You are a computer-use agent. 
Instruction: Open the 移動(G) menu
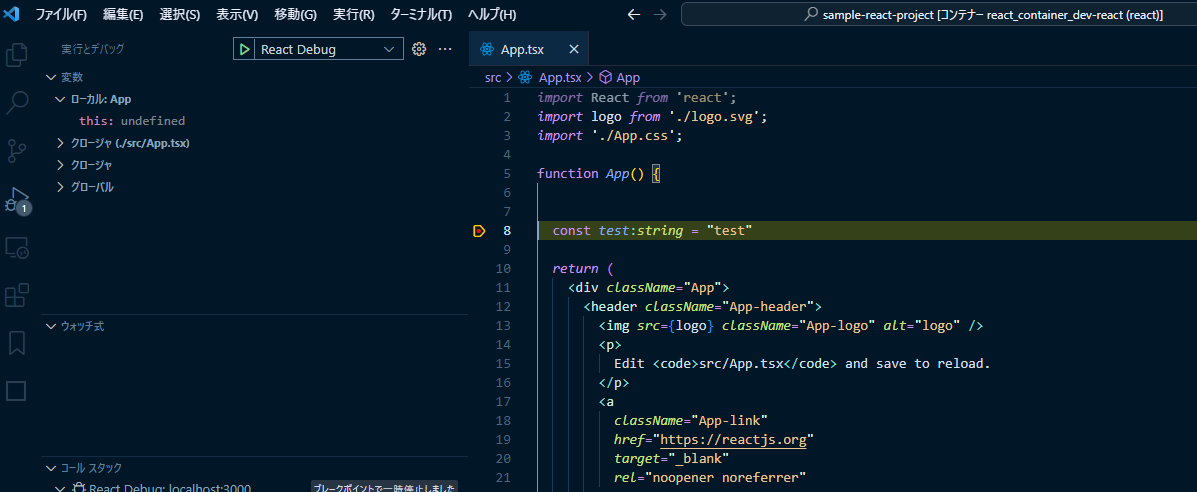point(295,15)
